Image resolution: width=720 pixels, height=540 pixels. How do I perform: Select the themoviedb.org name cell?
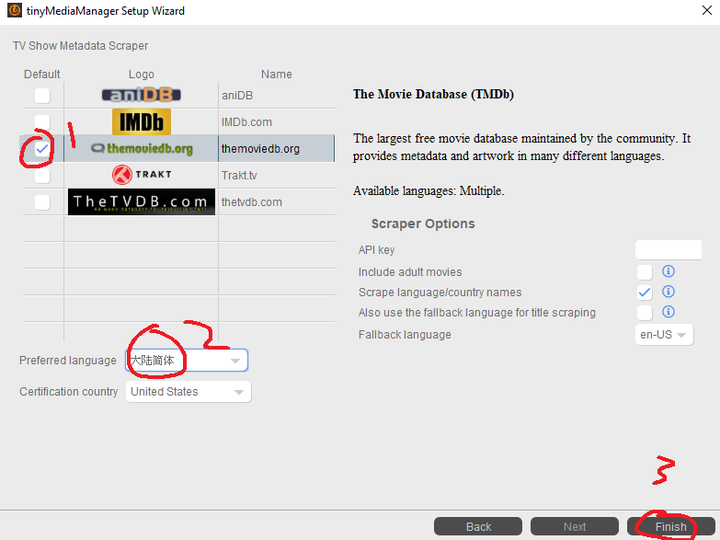click(277, 149)
